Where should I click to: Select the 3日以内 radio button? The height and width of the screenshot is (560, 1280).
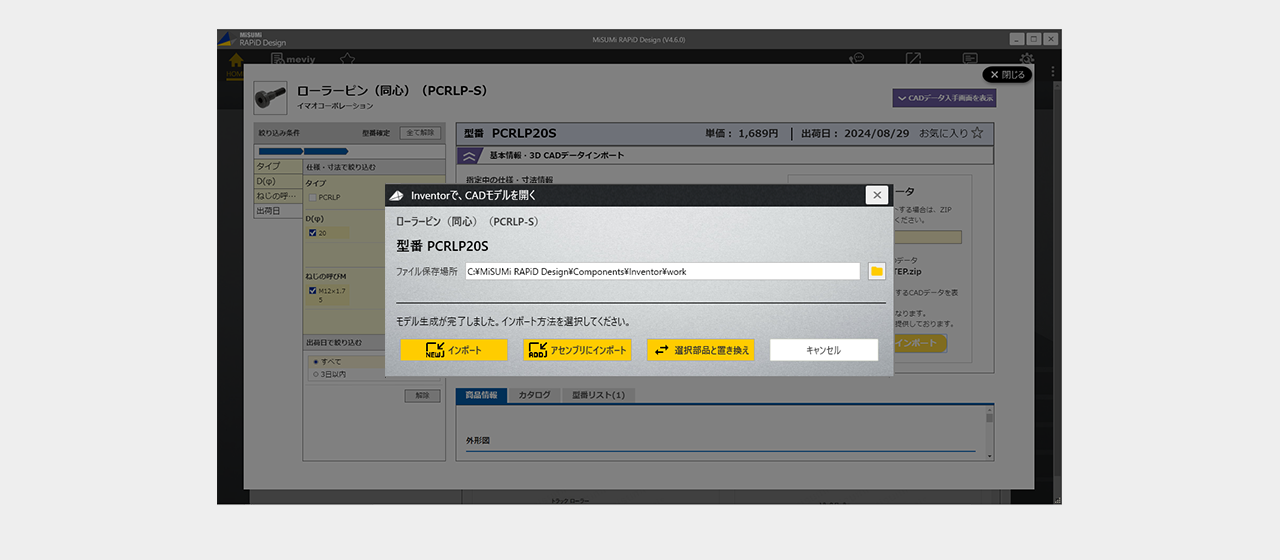click(316, 374)
